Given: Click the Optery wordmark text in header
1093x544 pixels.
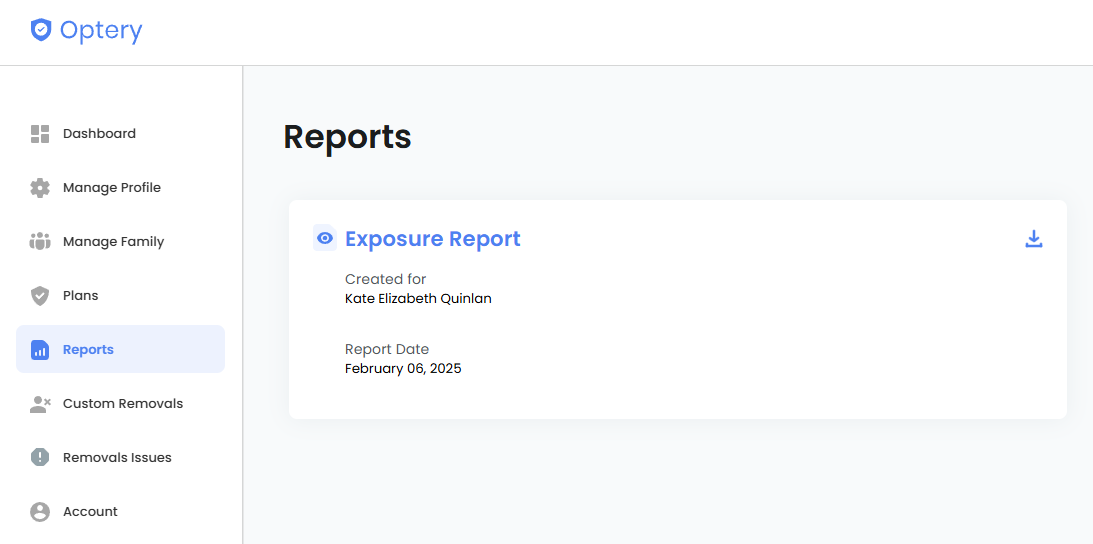Looking at the screenshot, I should click(x=100, y=30).
